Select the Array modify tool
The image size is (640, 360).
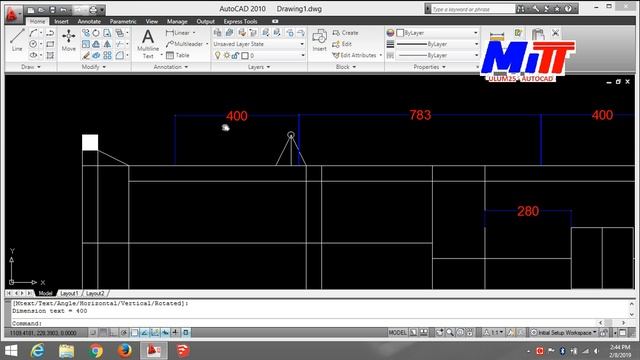107,55
